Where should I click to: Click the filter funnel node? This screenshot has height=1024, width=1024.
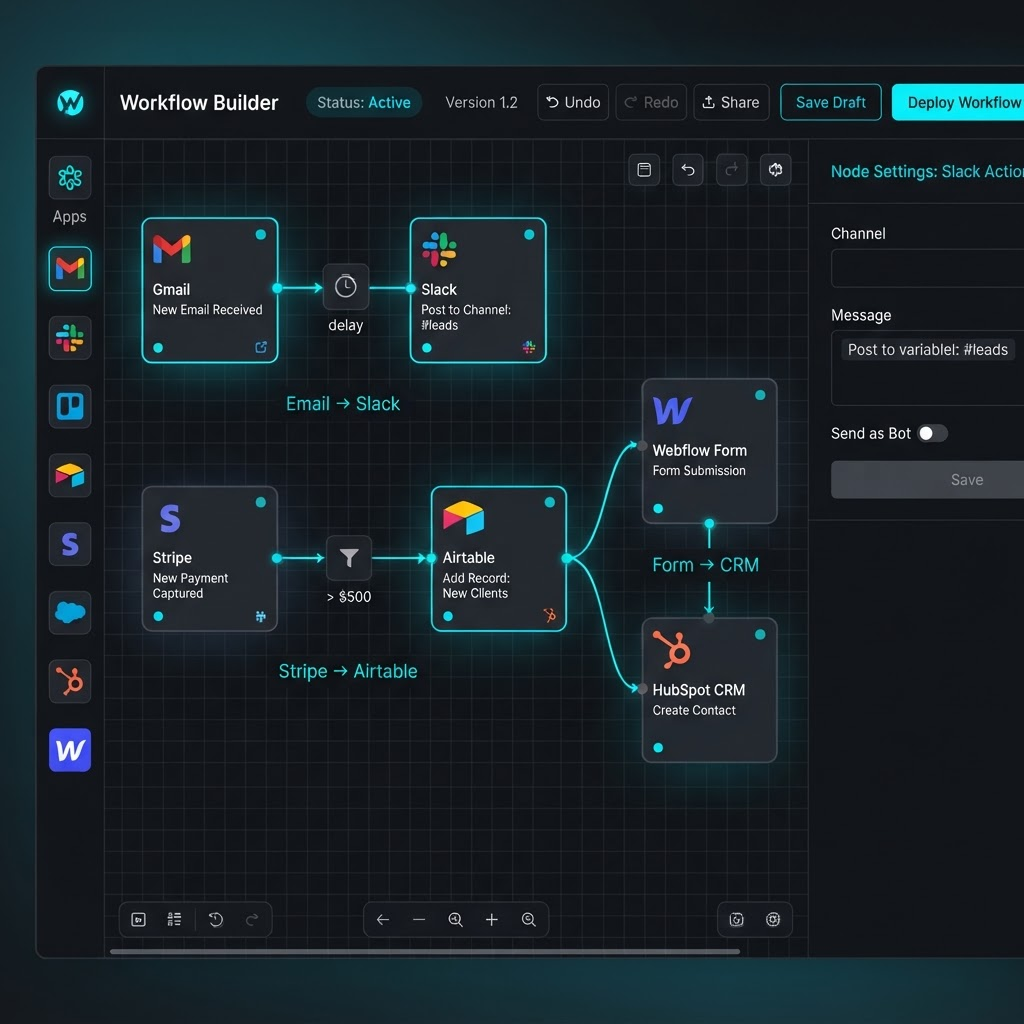349,558
